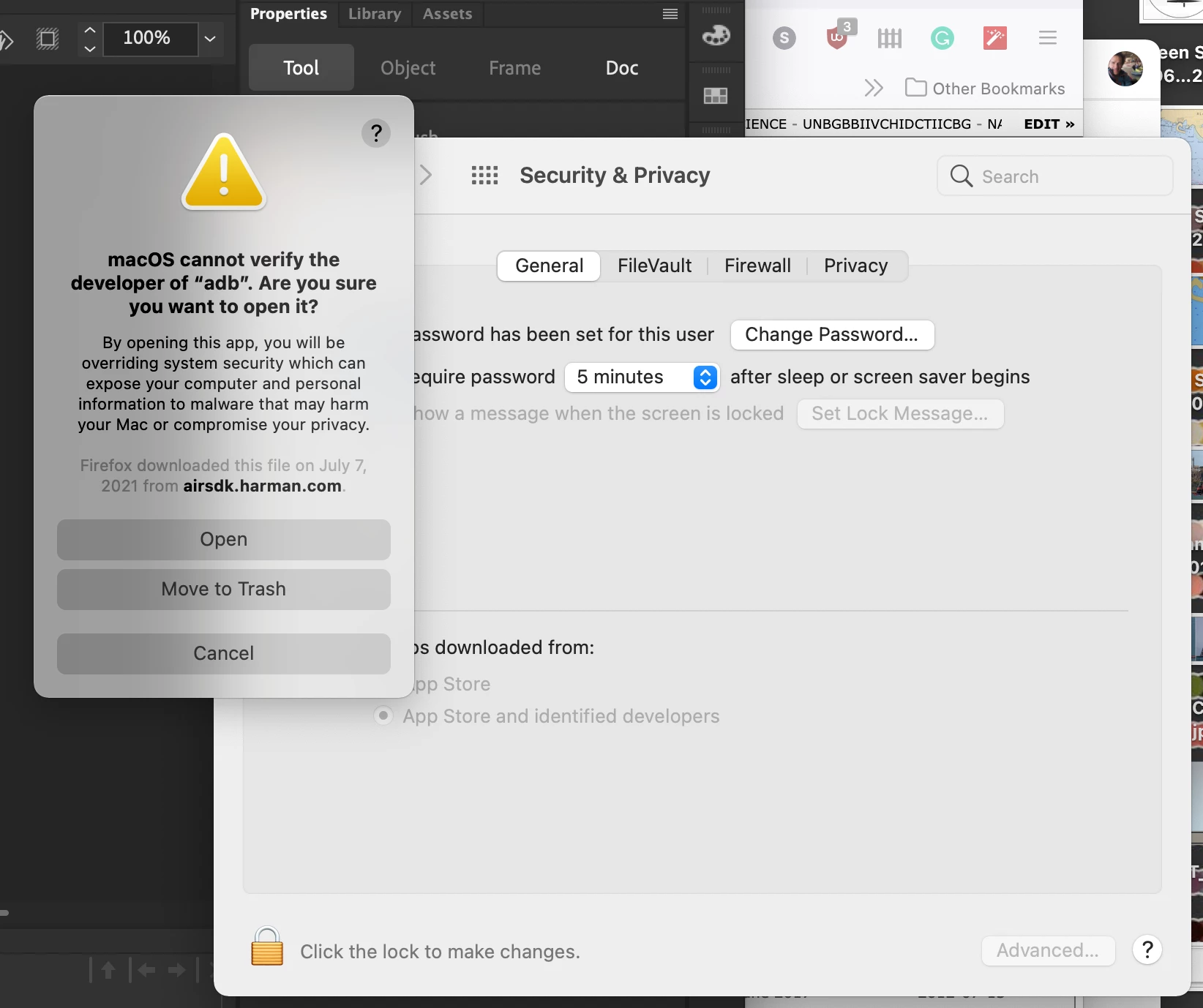
Task: Show more bookmarks with double chevron
Action: (x=874, y=89)
